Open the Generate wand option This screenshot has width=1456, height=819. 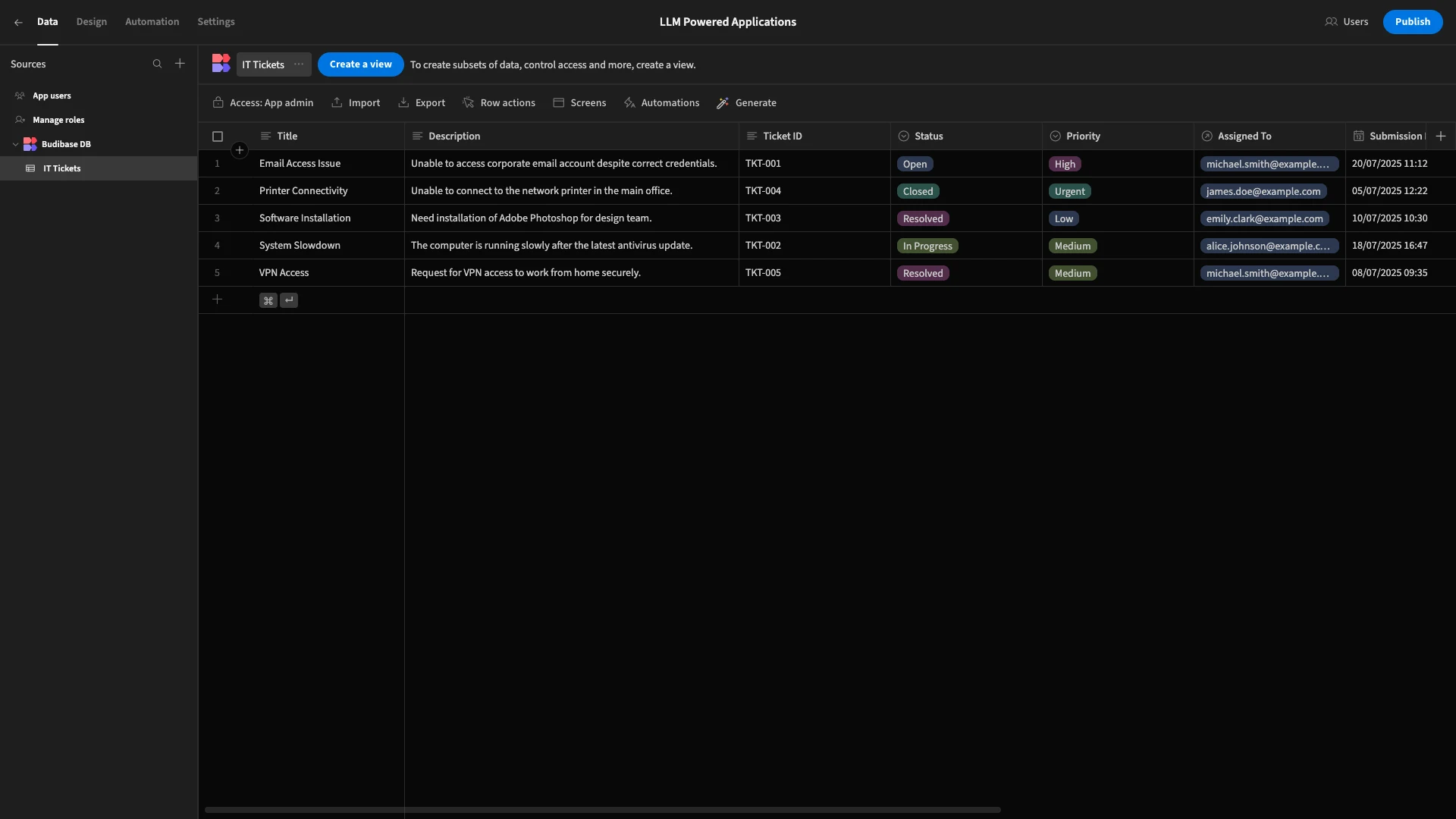tap(747, 102)
